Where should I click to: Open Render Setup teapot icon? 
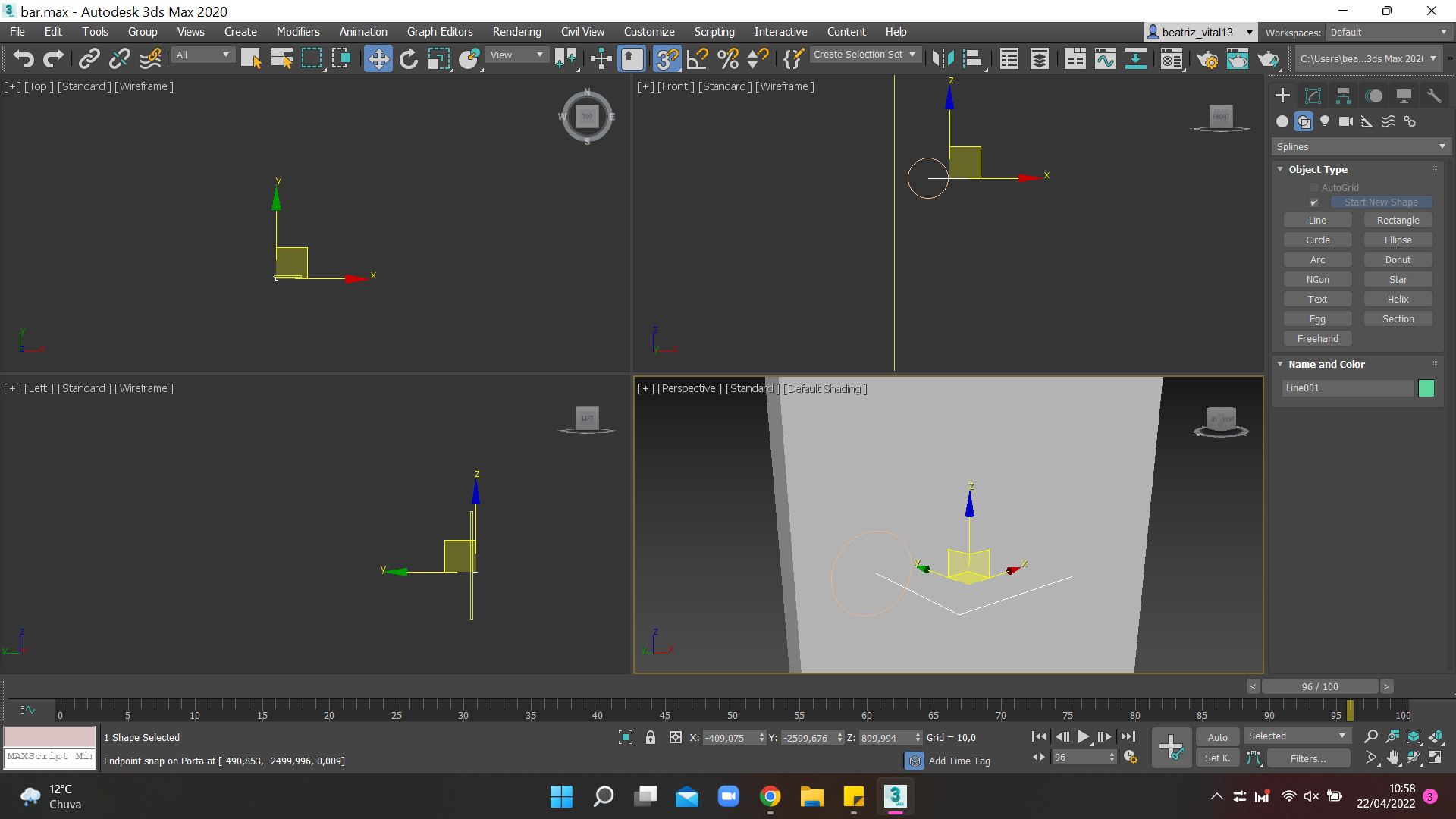(x=1207, y=58)
